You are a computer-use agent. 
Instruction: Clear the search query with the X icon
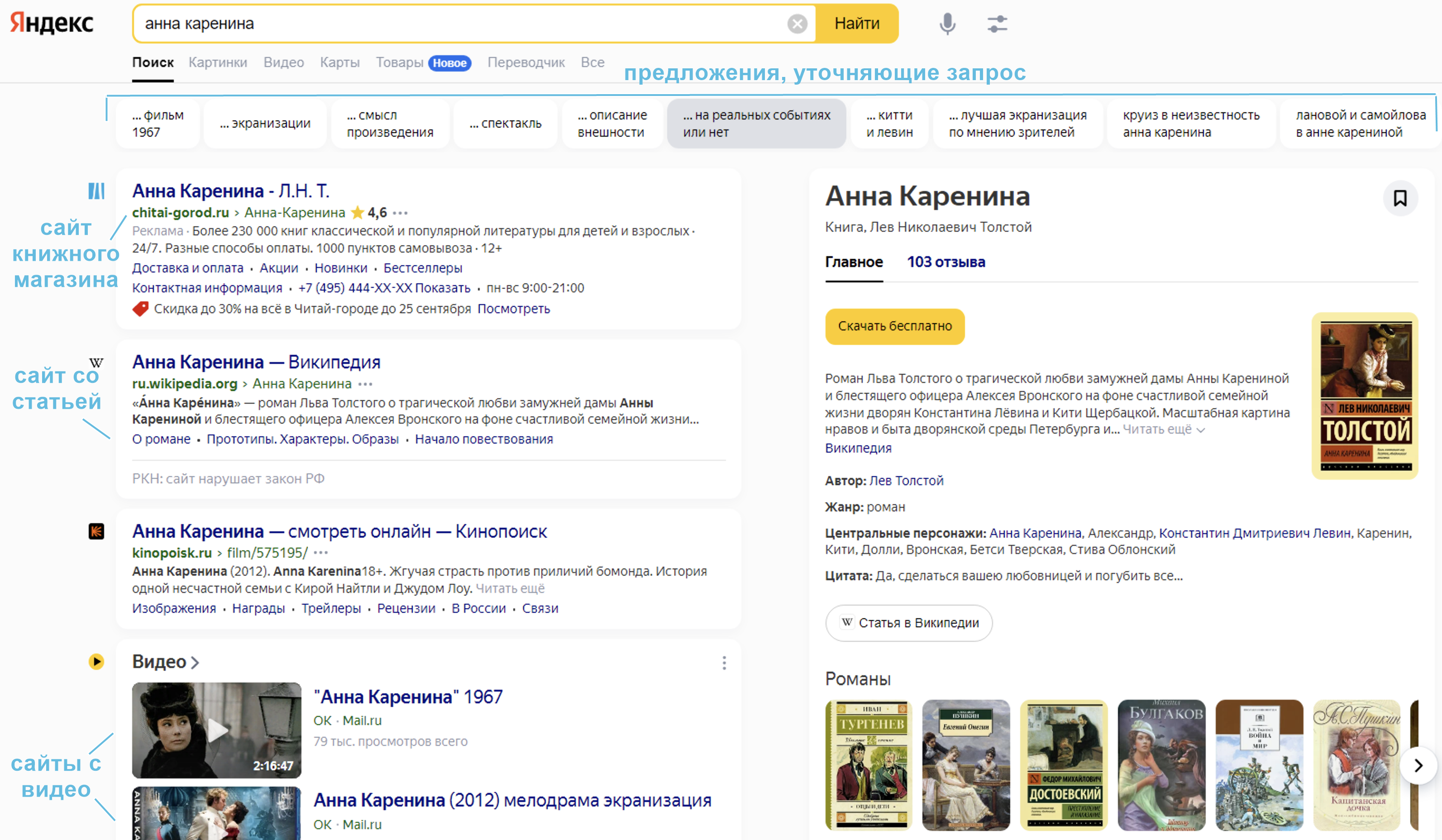[797, 24]
